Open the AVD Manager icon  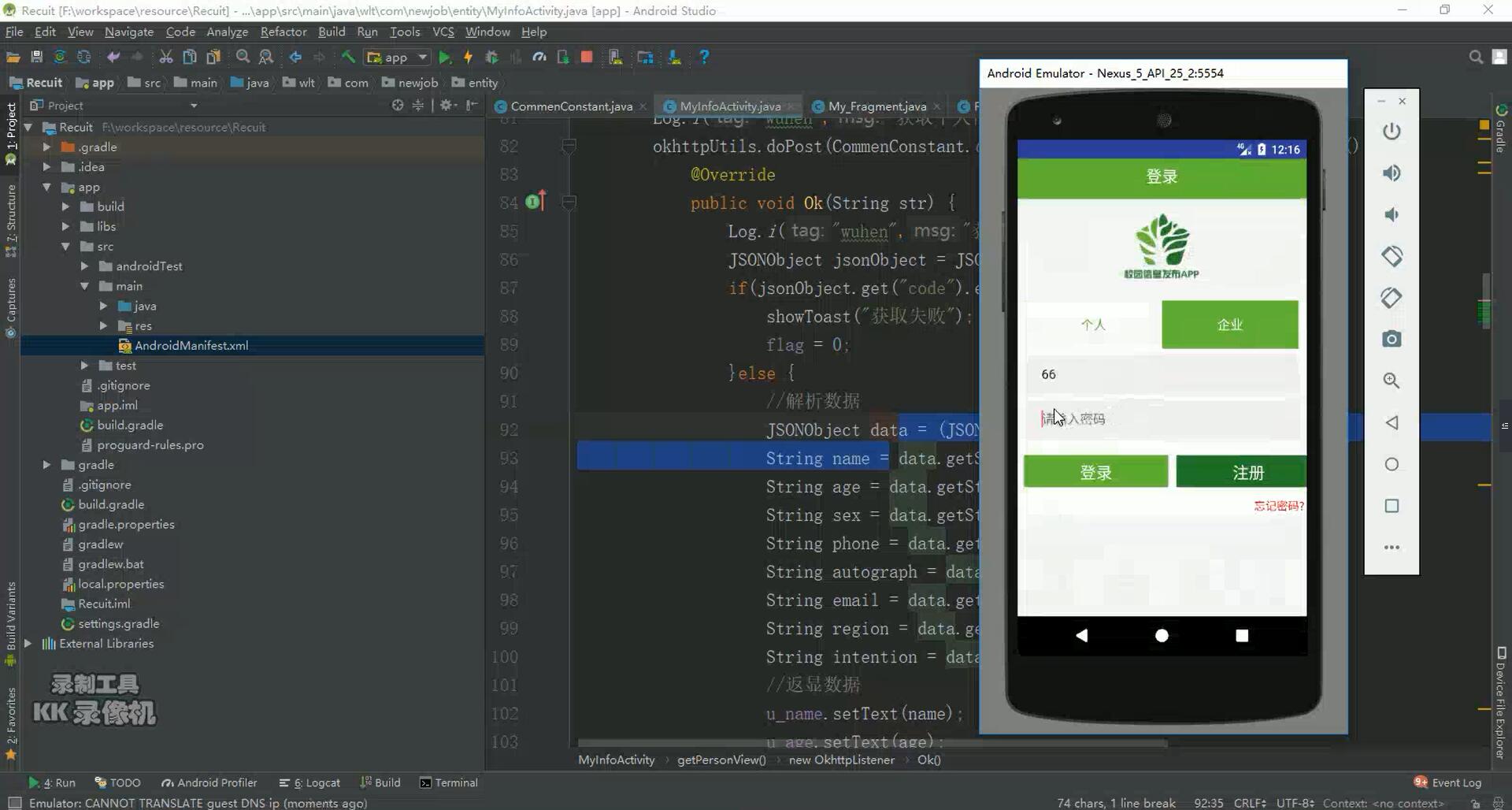pyautogui.click(x=616, y=57)
